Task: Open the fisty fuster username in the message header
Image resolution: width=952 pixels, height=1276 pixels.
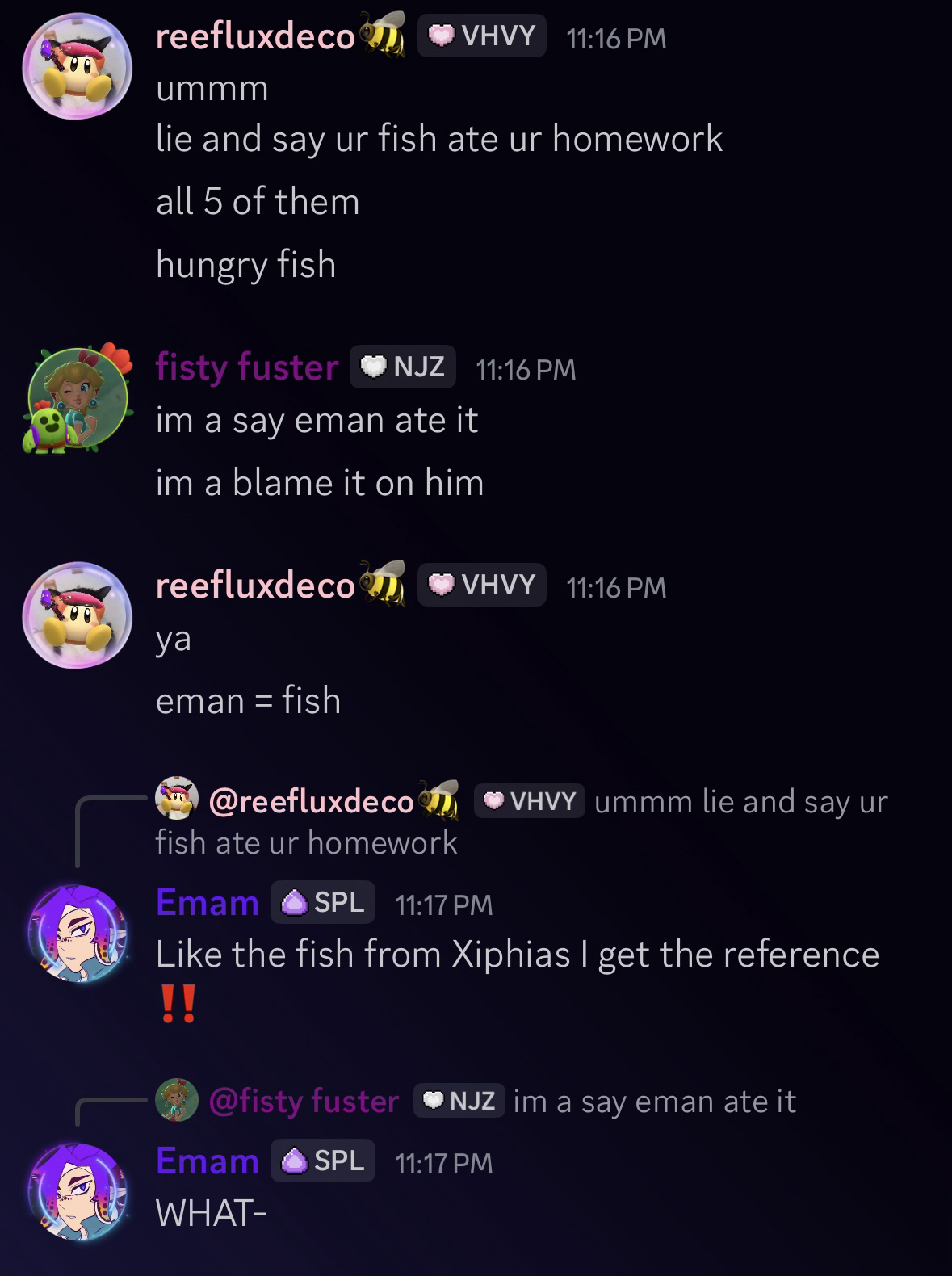Action: click(247, 367)
